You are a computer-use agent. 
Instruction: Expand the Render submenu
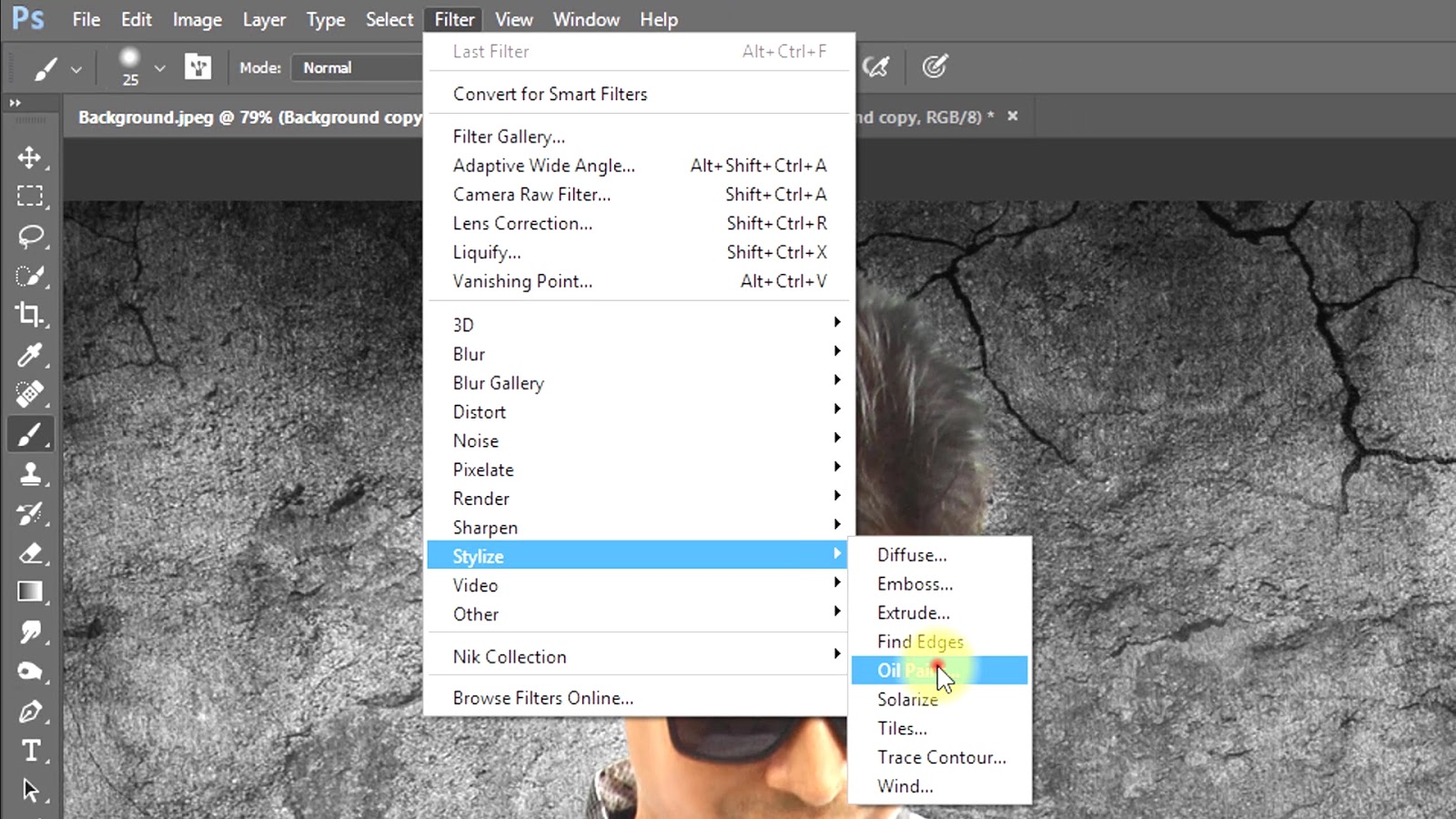point(639,499)
